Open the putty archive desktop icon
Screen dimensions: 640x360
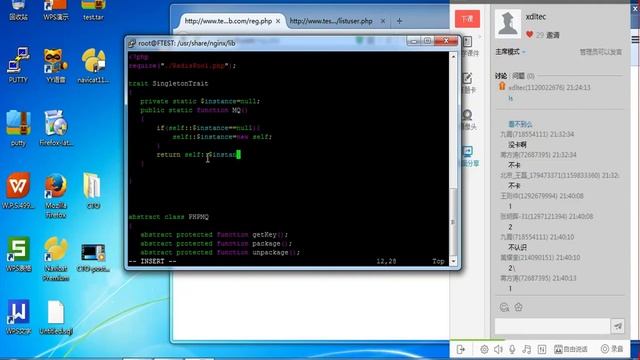coord(18,128)
